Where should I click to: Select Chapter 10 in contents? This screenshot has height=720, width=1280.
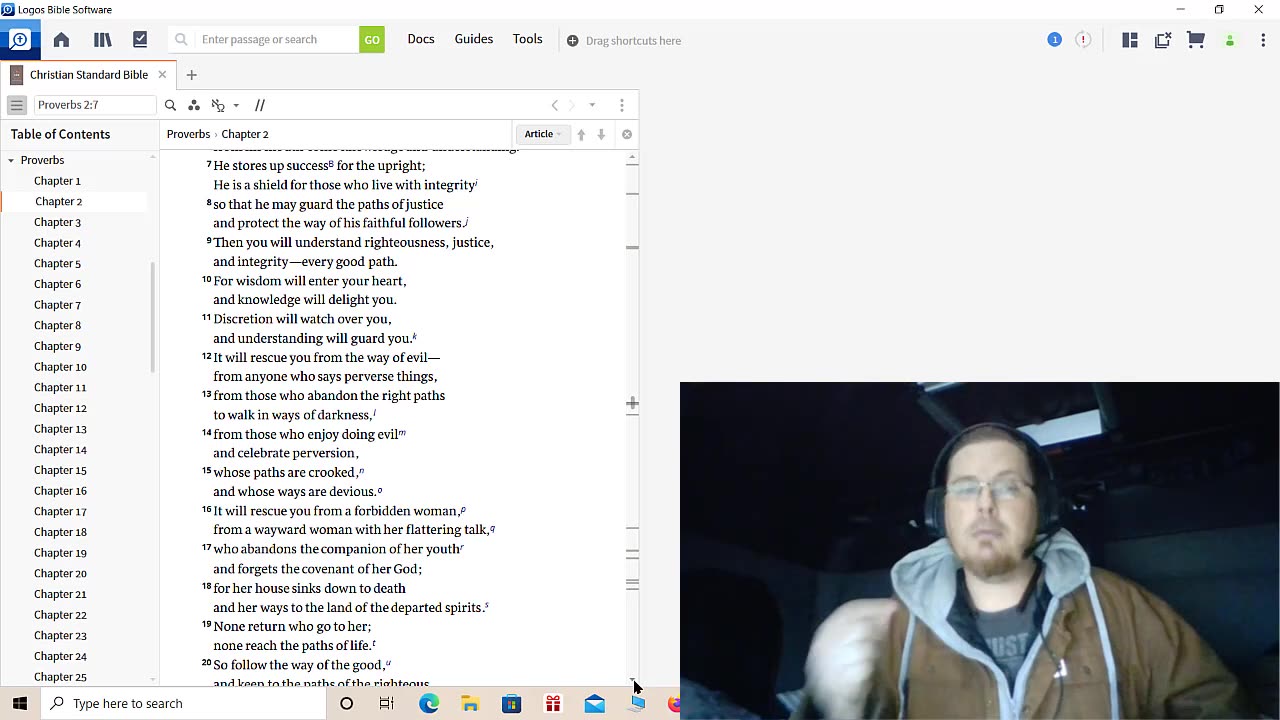[60, 367]
